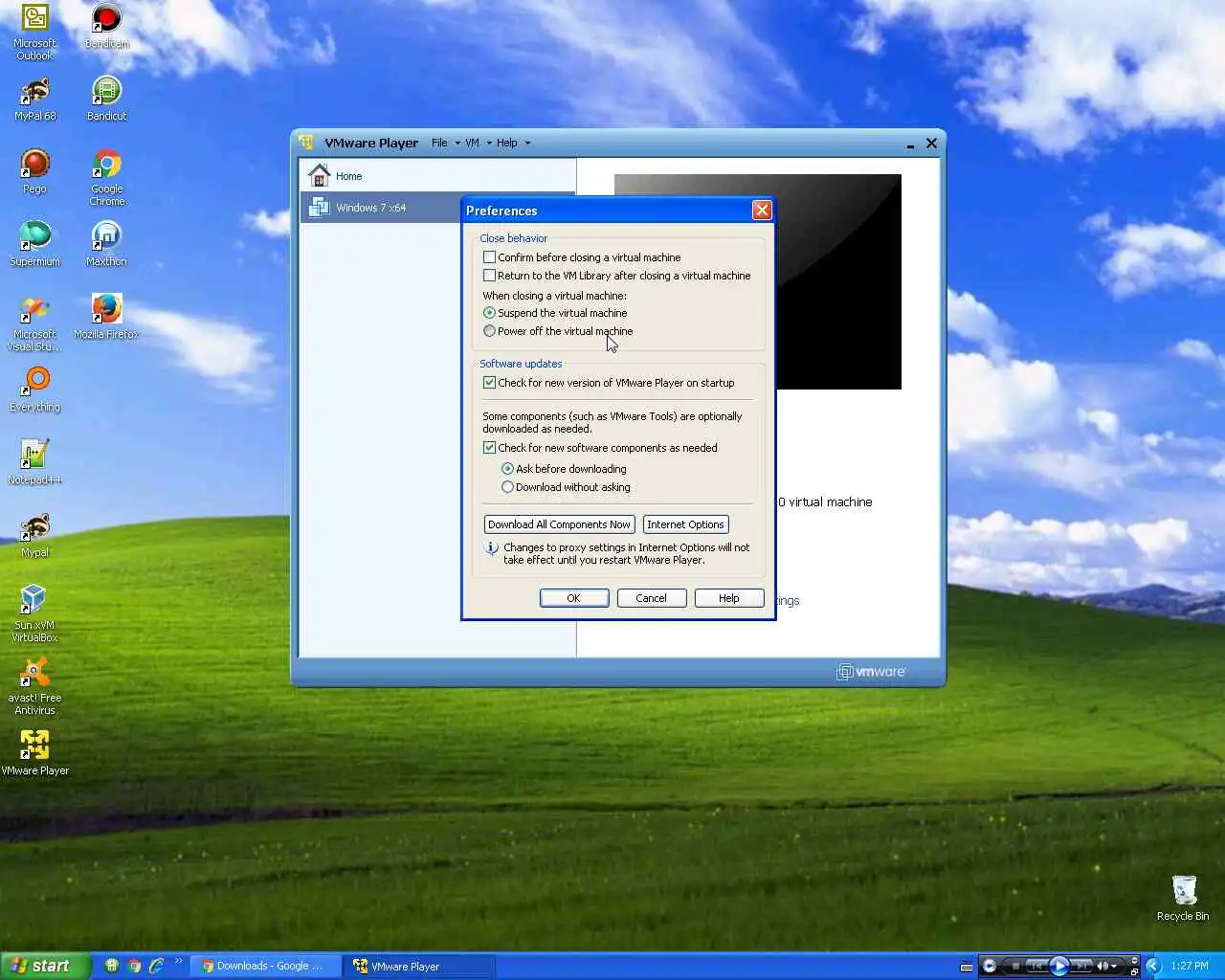
Task: Click the black virtual machine preview thumbnail
Action: (838, 282)
